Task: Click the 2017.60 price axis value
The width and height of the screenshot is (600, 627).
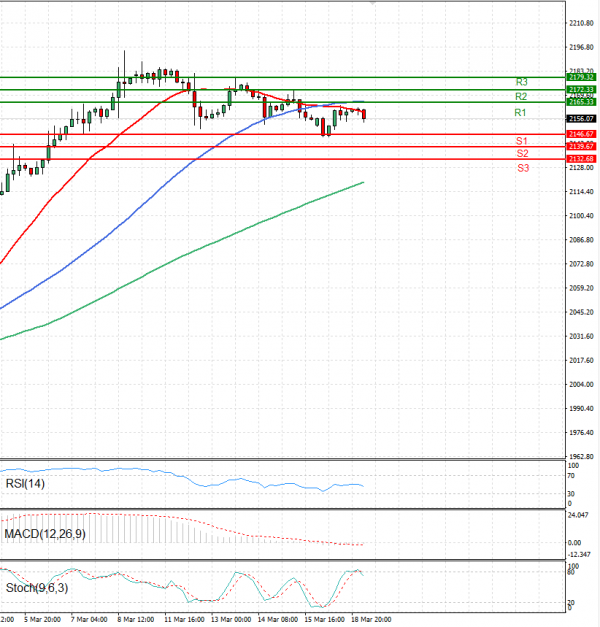Action: point(581,360)
